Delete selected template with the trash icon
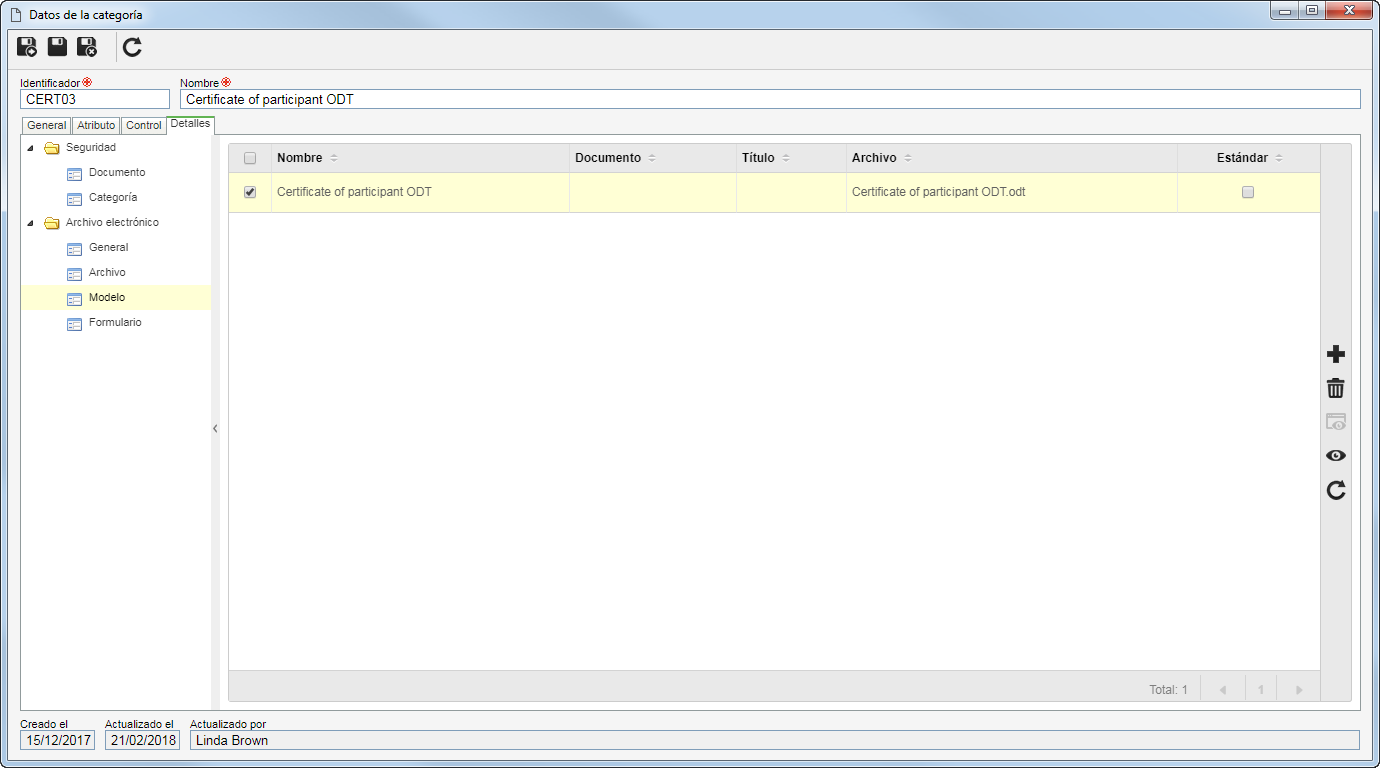The width and height of the screenshot is (1380, 768). (x=1336, y=389)
